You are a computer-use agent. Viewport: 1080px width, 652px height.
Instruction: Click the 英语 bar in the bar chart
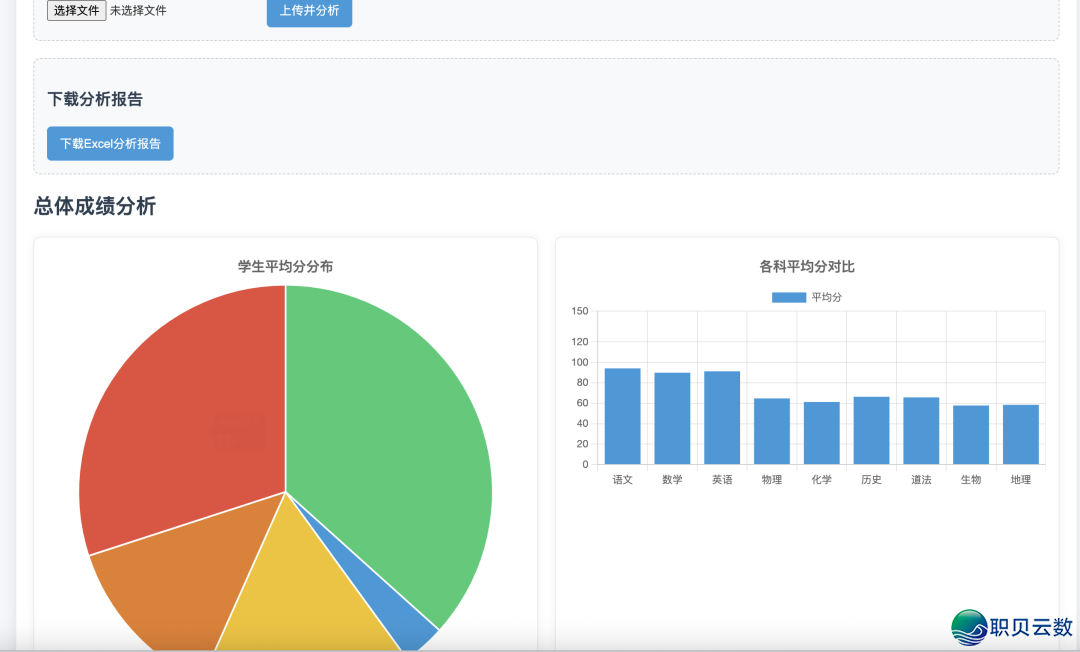click(721, 420)
